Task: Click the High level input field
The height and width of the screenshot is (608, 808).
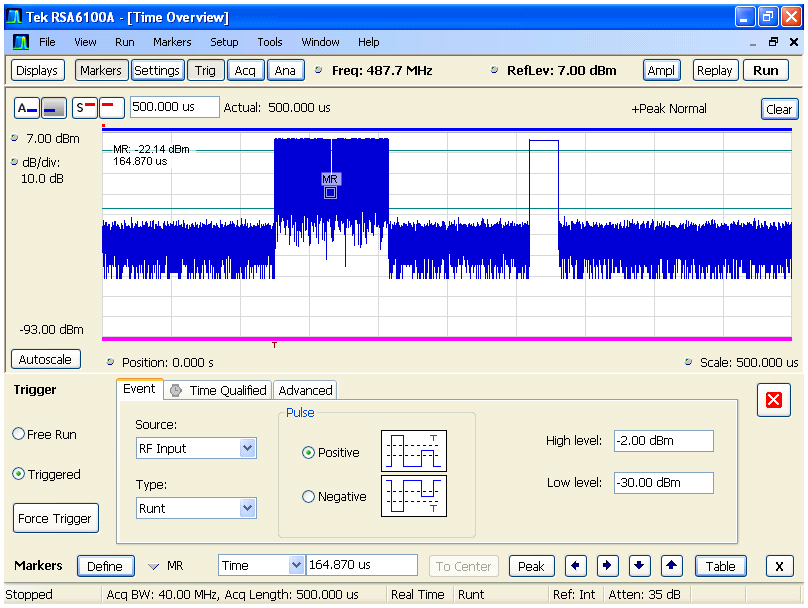Action: (663, 441)
